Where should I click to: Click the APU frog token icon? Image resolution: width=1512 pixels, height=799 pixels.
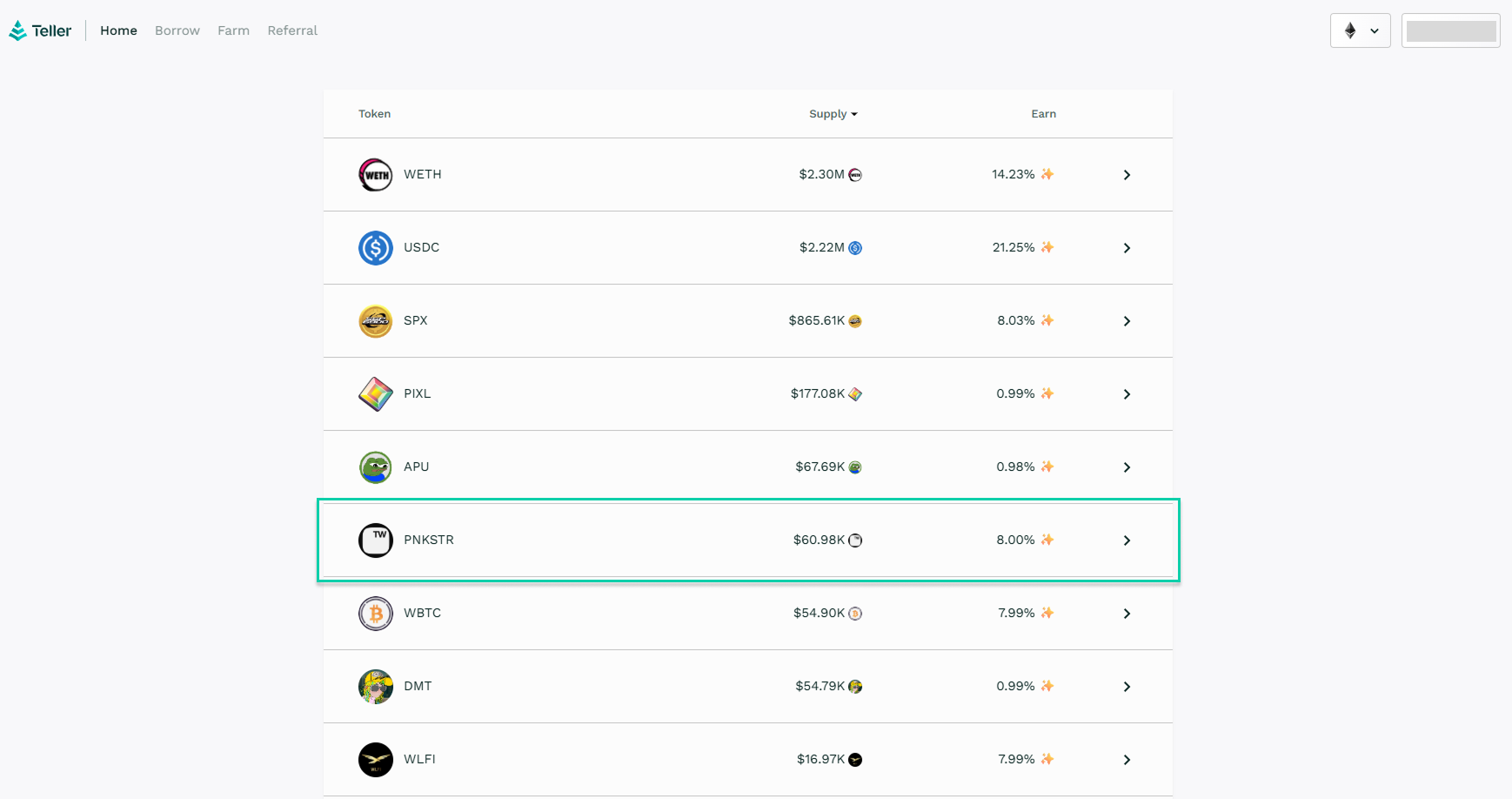(376, 467)
